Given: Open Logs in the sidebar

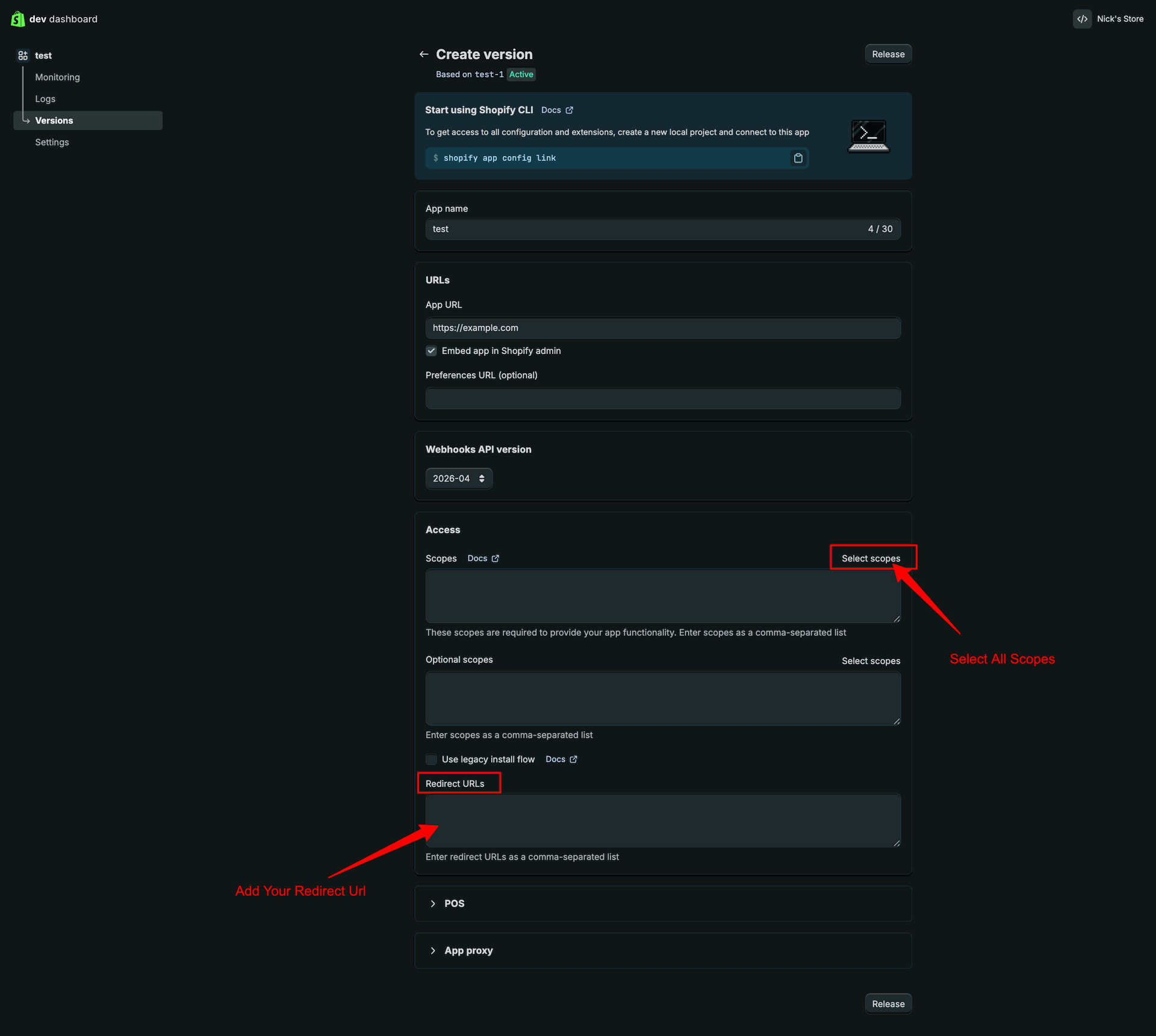Looking at the screenshot, I should (45, 99).
